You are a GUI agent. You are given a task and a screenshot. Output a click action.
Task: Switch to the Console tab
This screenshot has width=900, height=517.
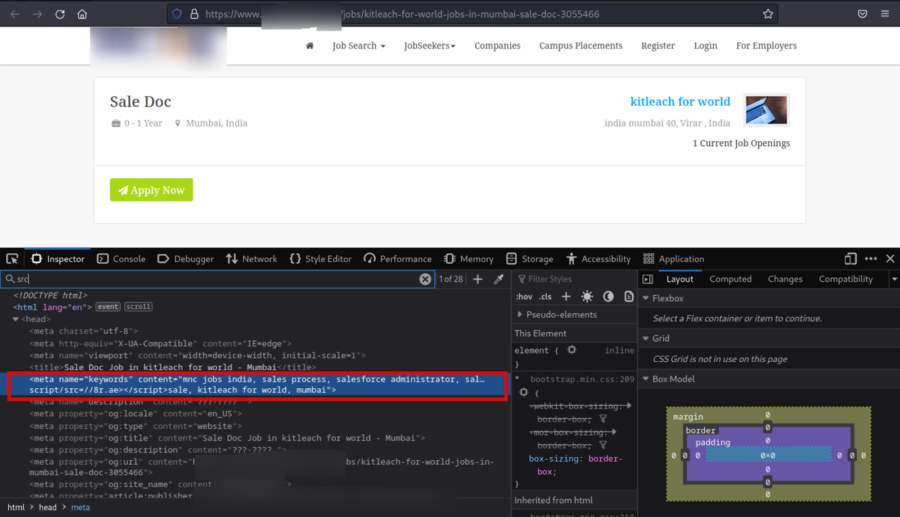[x=121, y=259]
